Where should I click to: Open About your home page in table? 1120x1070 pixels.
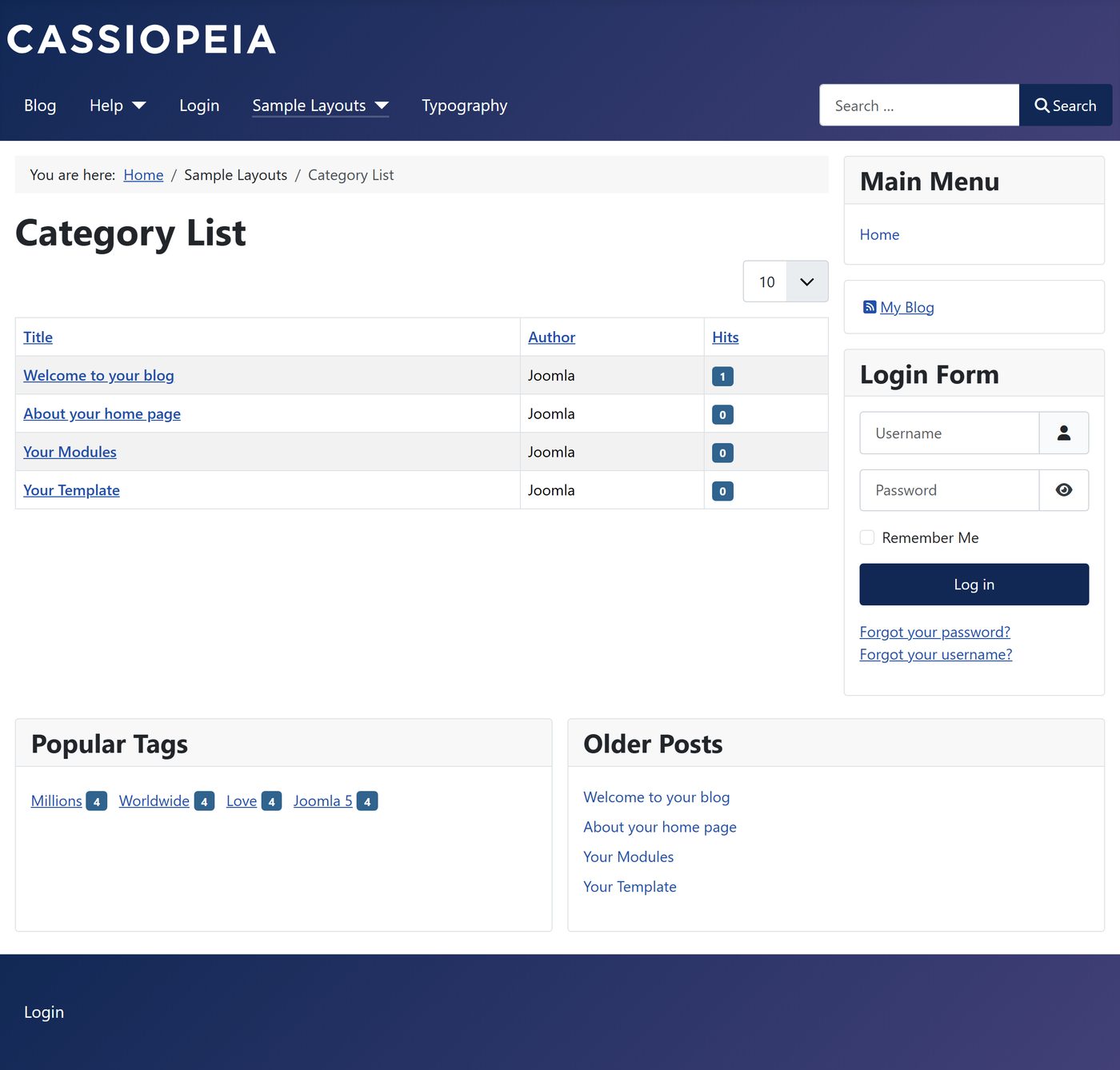point(102,413)
